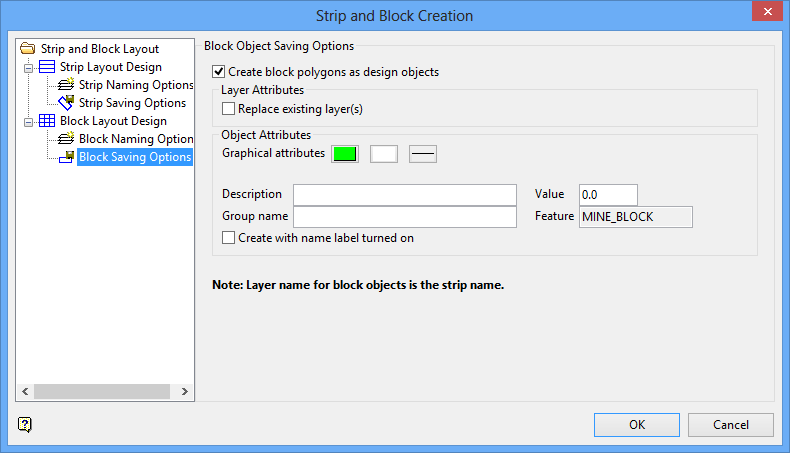This screenshot has width=790, height=453.
Task: Click the green color swatch
Action: click(x=345, y=153)
